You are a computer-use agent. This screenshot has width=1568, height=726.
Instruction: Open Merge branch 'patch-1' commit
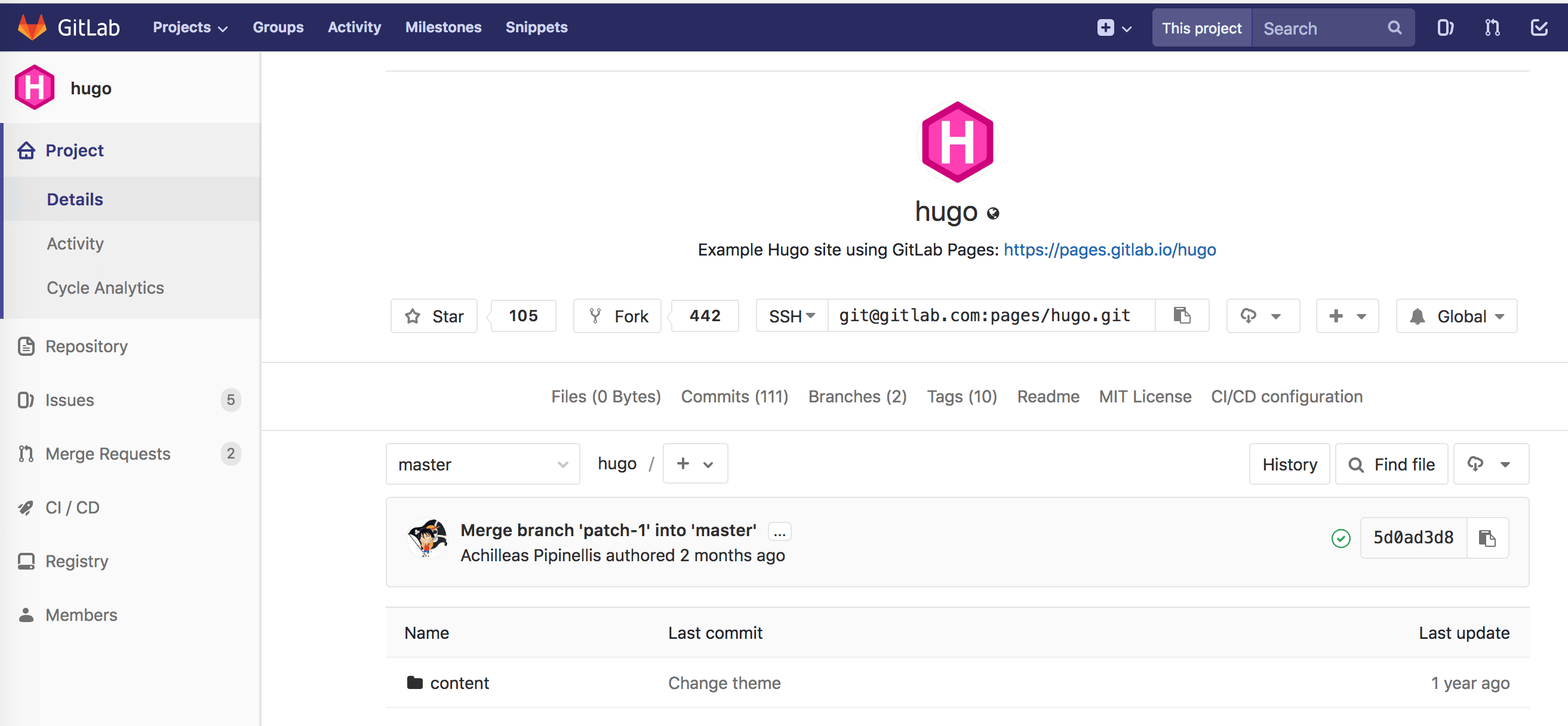[608, 530]
